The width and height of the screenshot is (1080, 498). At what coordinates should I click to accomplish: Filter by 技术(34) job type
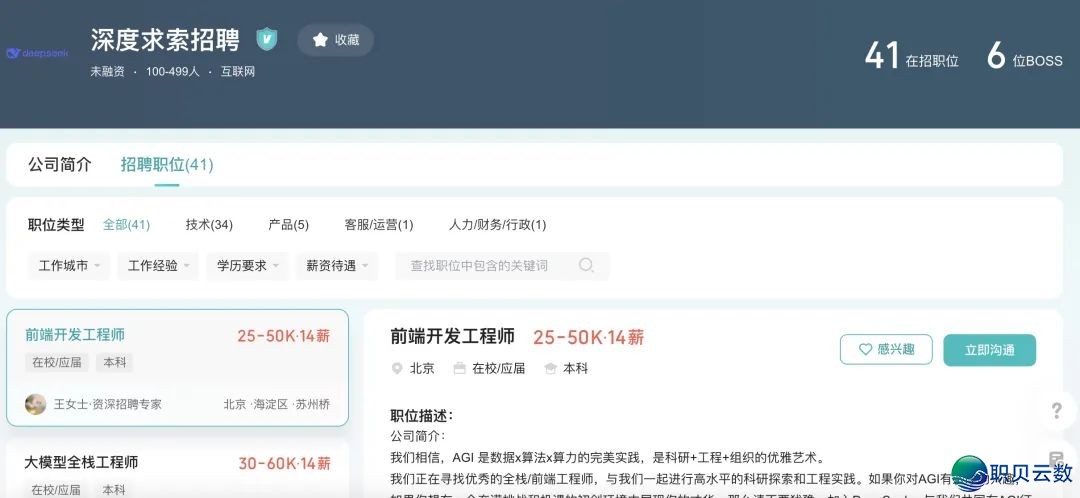click(x=209, y=225)
